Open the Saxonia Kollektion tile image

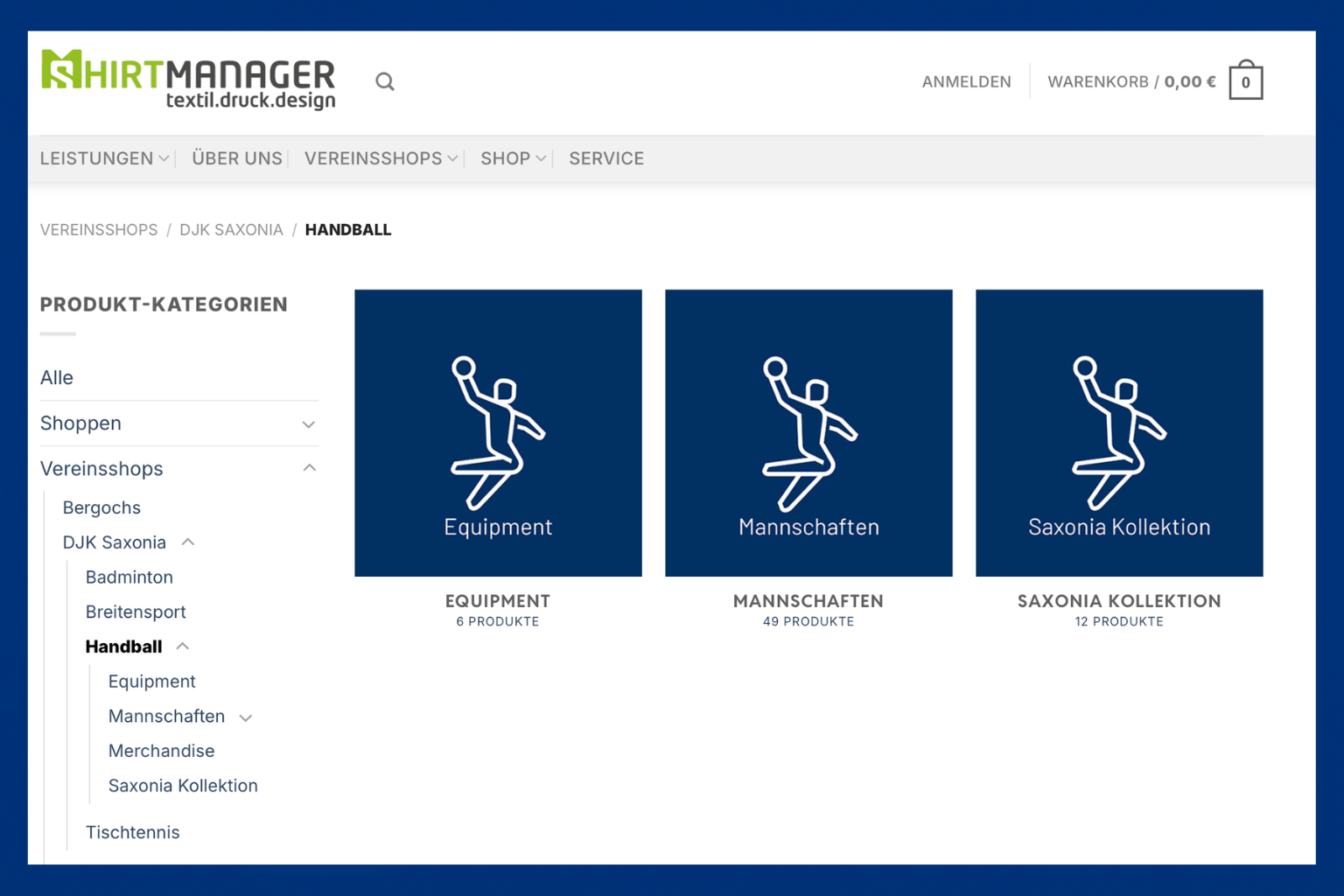click(x=1119, y=432)
